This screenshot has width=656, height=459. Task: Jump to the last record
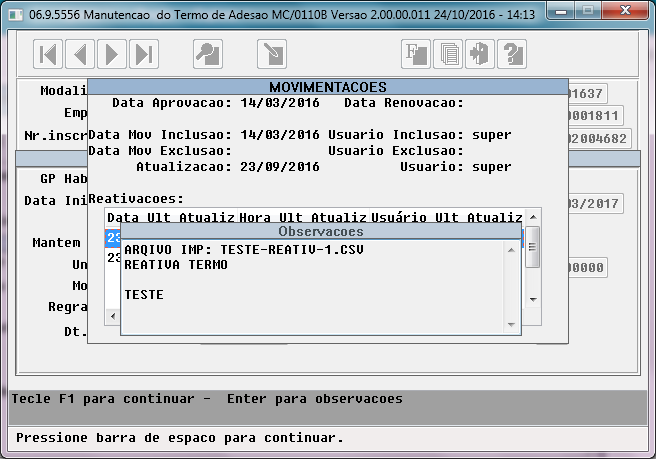(144, 54)
